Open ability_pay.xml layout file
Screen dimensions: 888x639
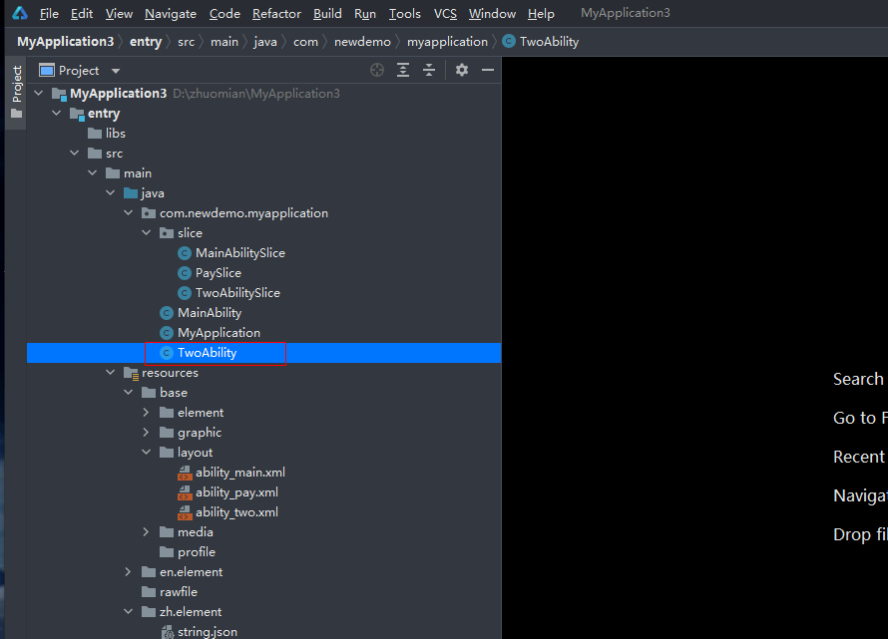(x=239, y=492)
